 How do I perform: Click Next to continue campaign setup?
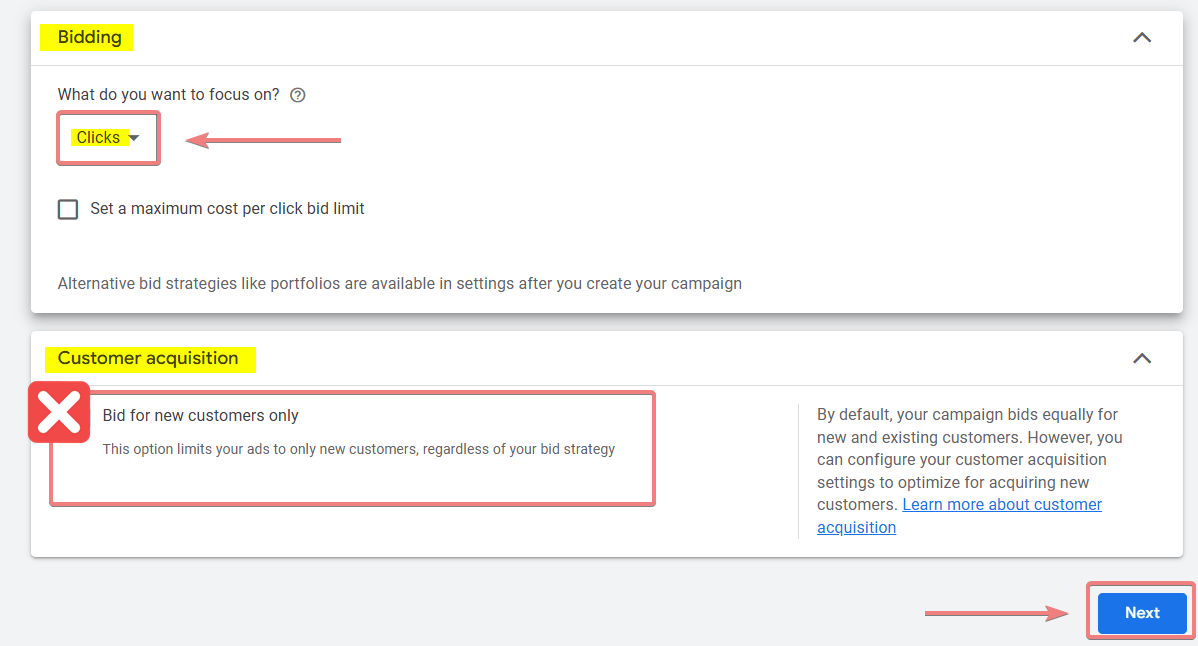[1140, 612]
